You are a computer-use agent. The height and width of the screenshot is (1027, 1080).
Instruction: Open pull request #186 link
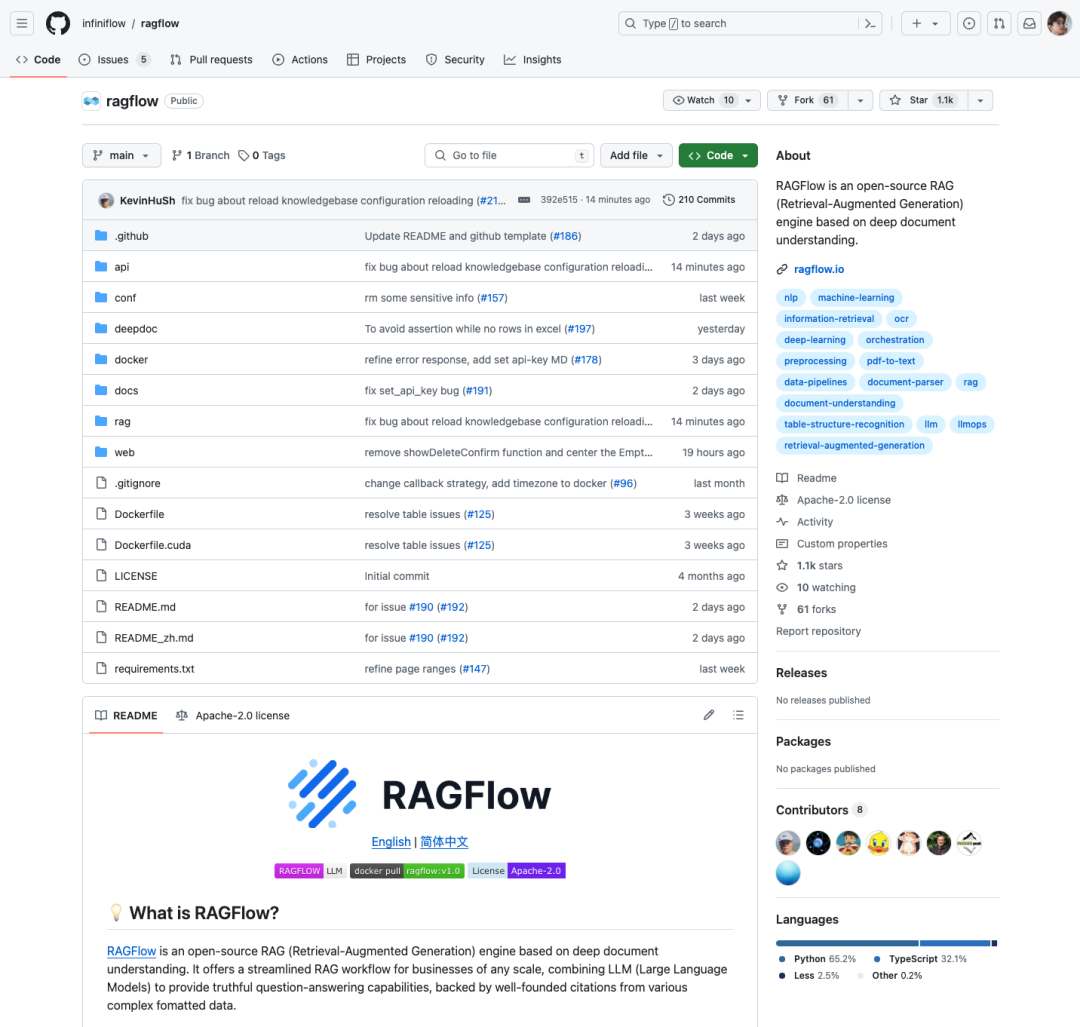coord(565,236)
